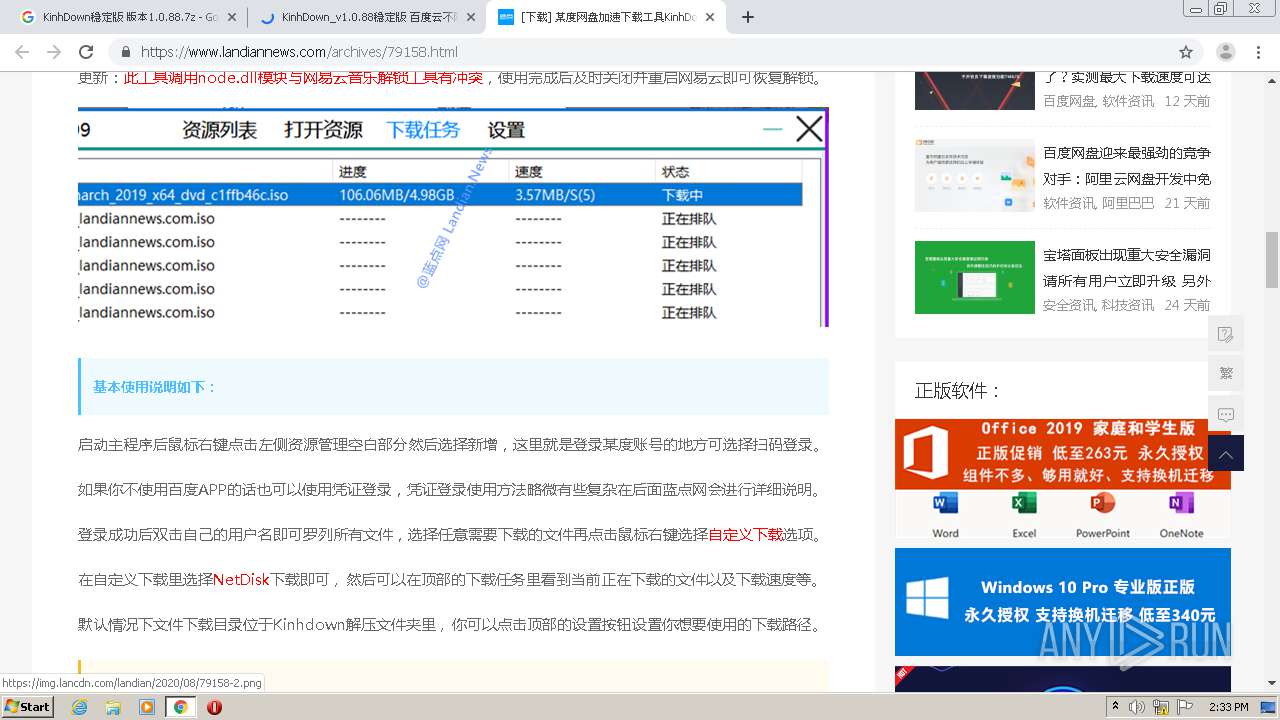
Task: Click the network tray icon
Action: click(x=1161, y=707)
